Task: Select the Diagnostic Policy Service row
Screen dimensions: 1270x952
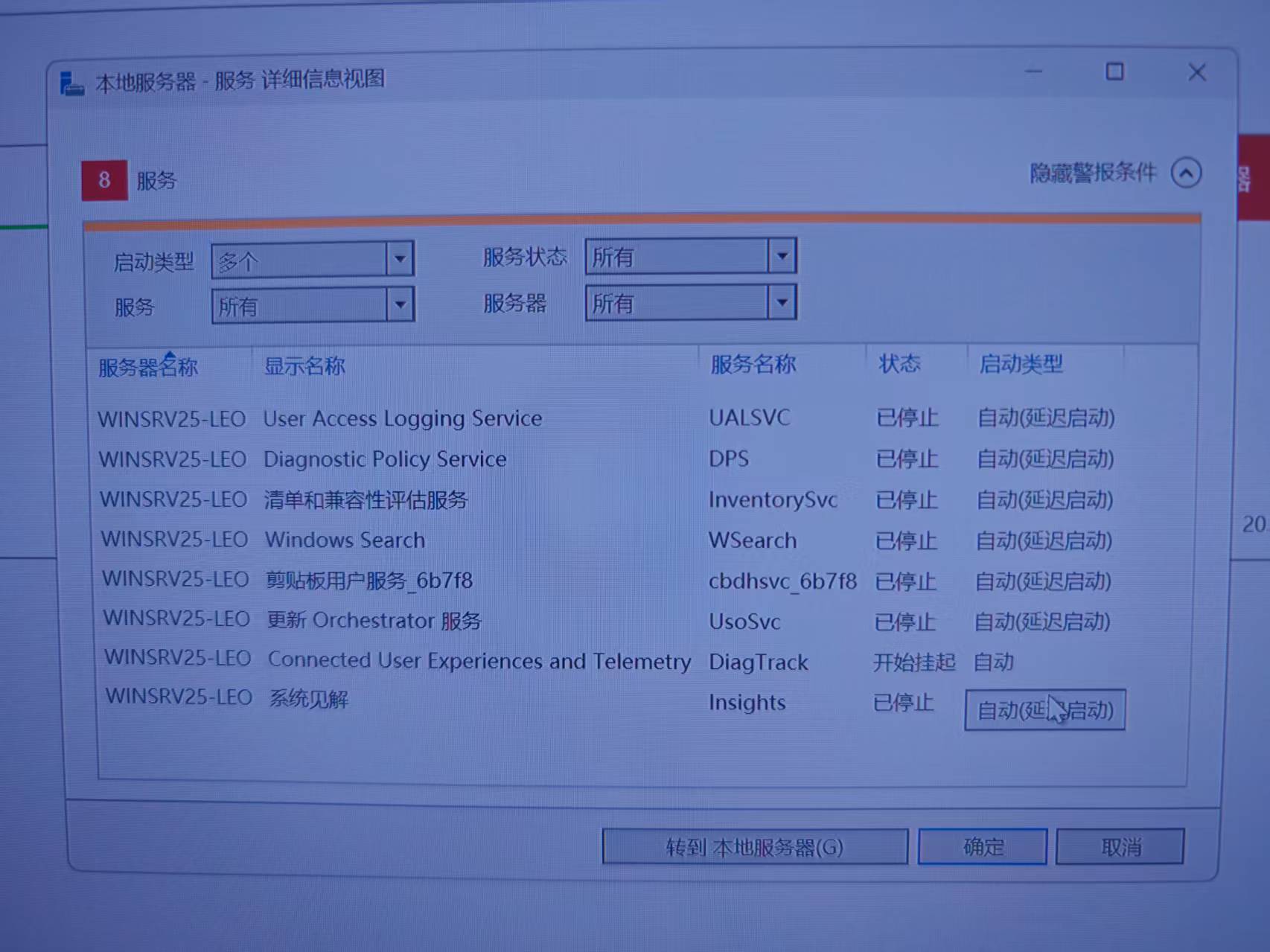Action: click(385, 459)
